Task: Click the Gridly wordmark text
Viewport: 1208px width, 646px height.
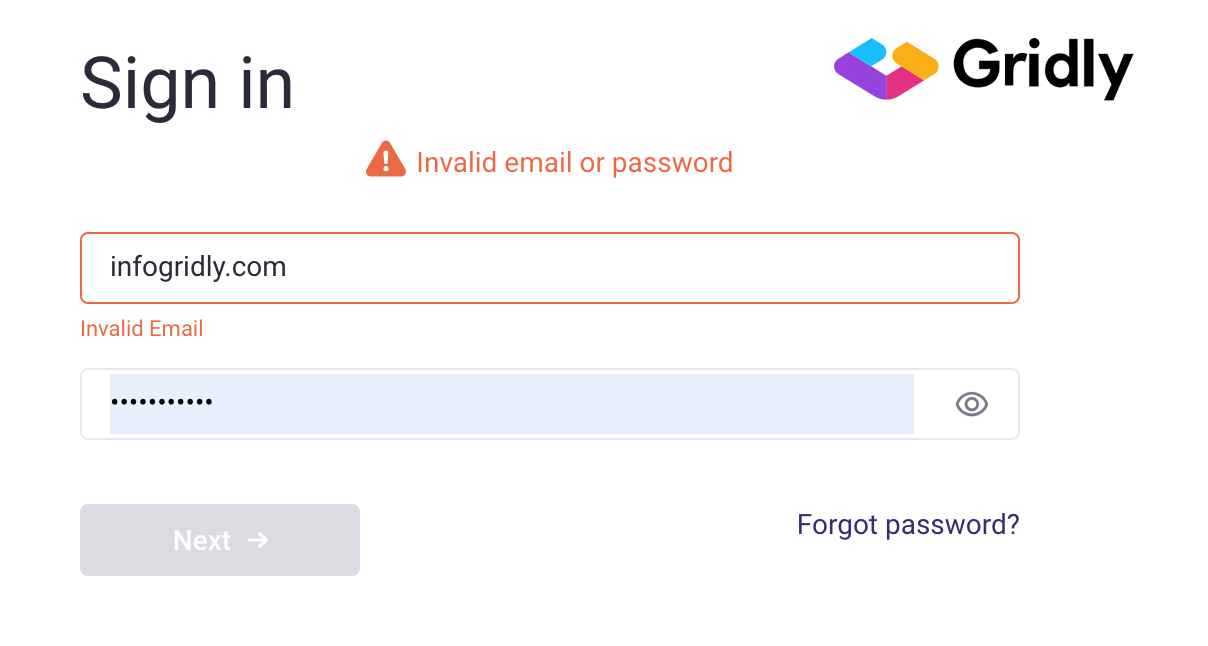Action: pos(1042,68)
